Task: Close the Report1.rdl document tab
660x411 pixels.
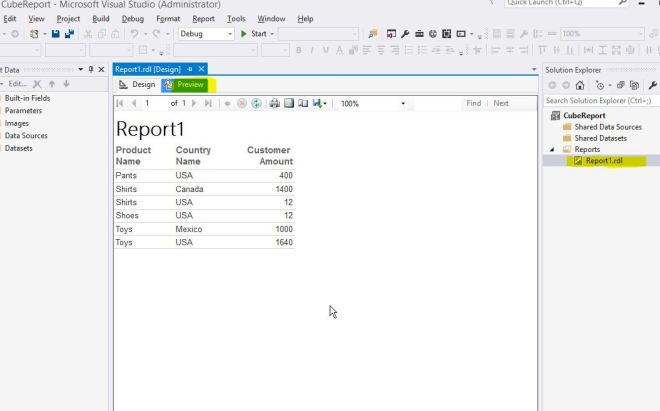Action: click(202, 69)
